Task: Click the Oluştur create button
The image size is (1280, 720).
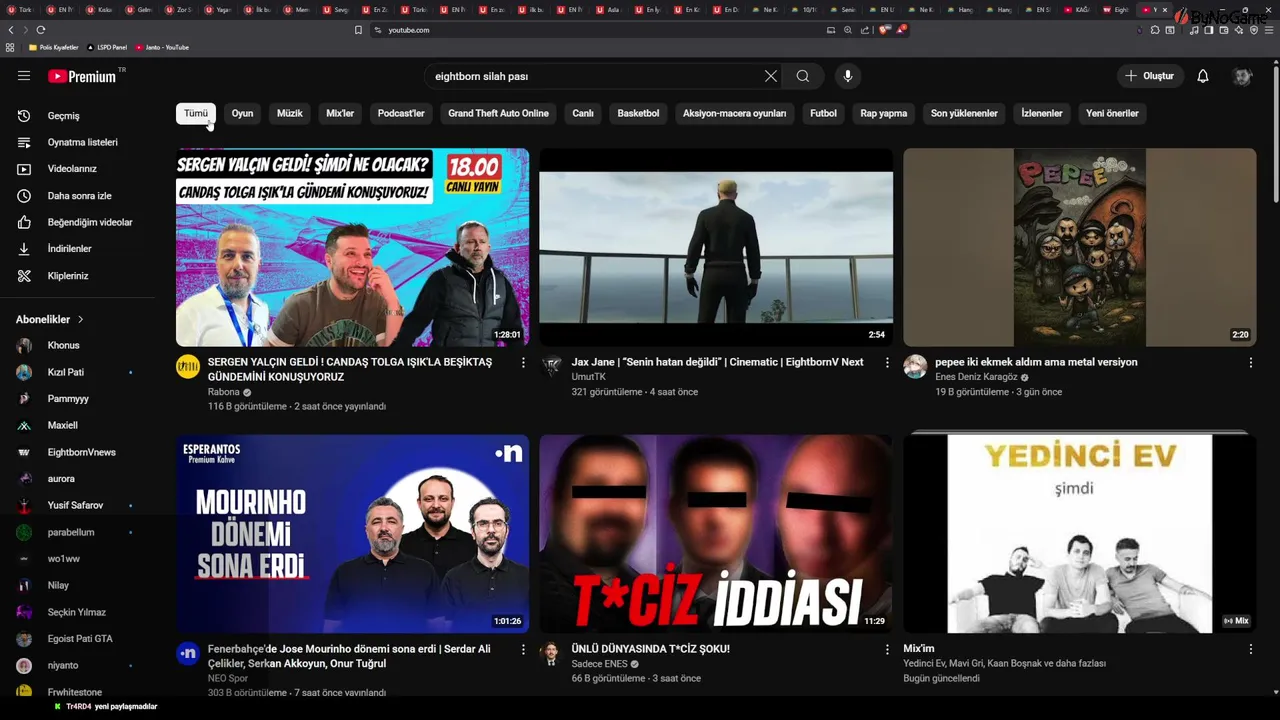Action: coord(1150,76)
